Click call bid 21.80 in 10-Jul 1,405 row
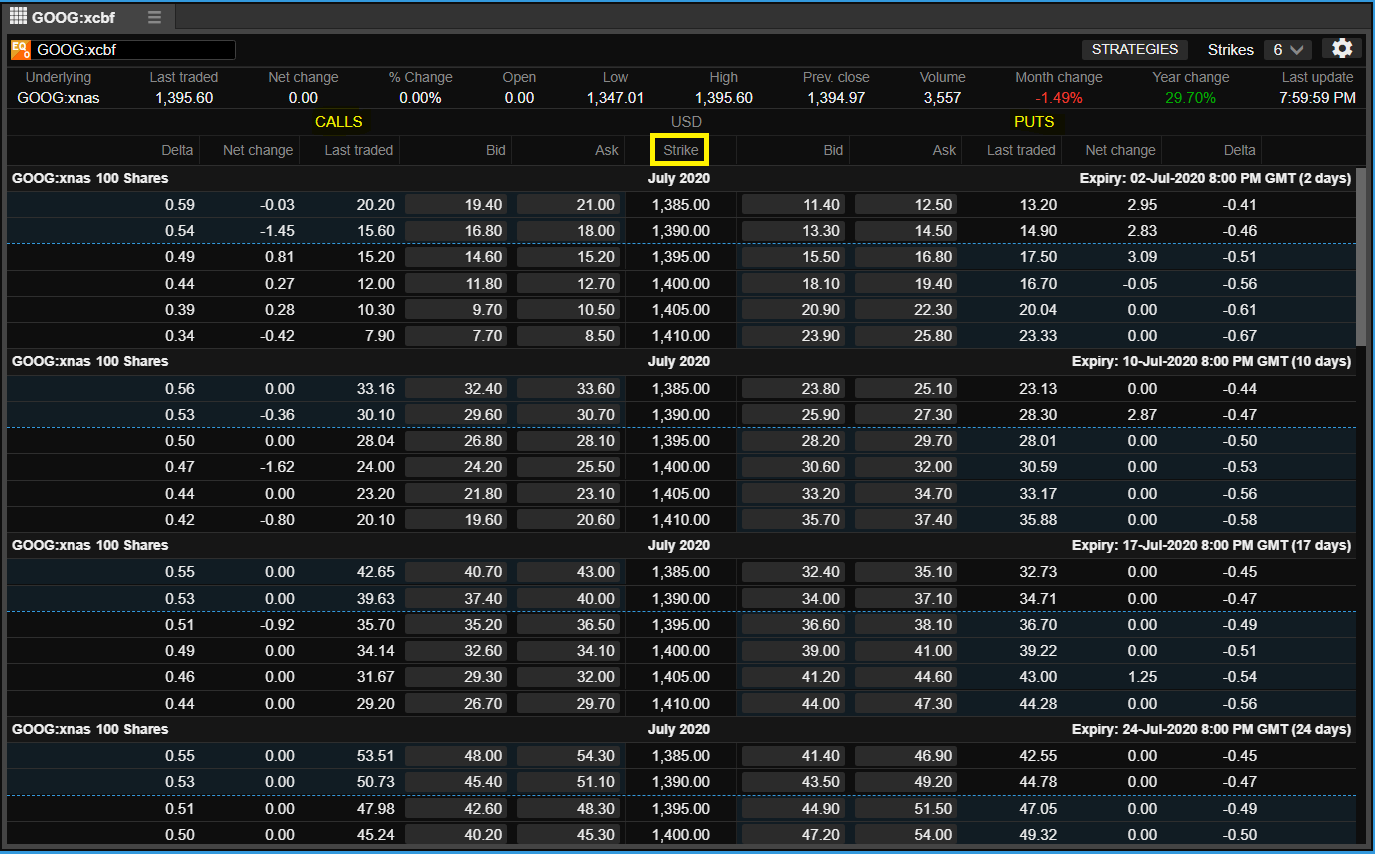Viewport: 1376px width, 855px height. click(x=456, y=494)
